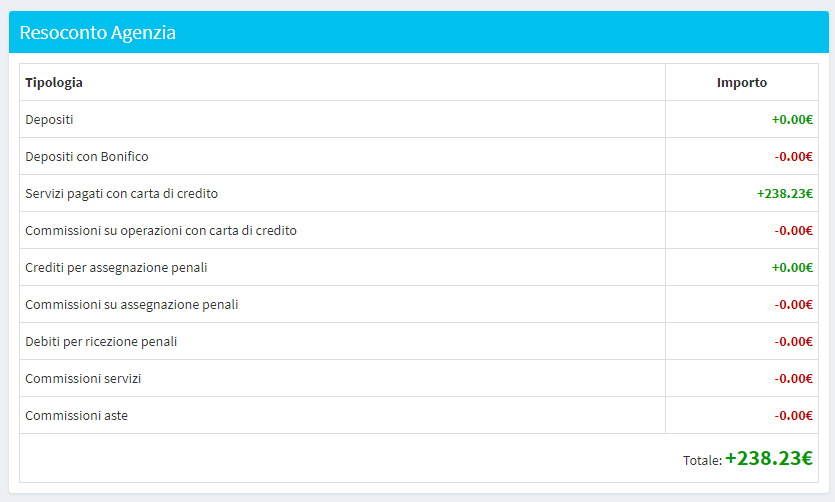Select the +238.23€ amount in Servizi row
Image resolution: width=835 pixels, height=502 pixels.
click(x=785, y=193)
